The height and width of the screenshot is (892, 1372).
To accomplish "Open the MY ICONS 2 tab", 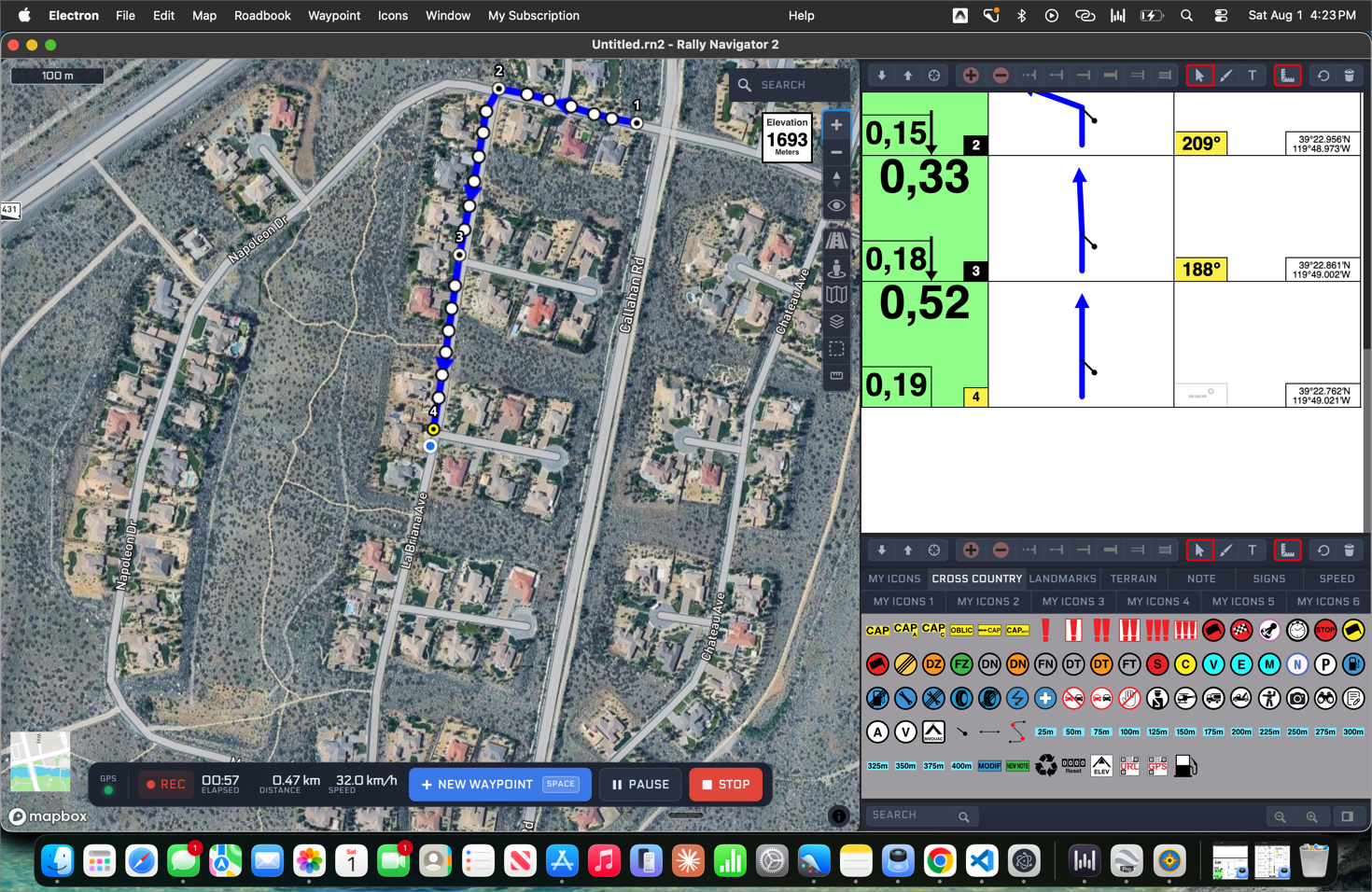I will pos(988,602).
